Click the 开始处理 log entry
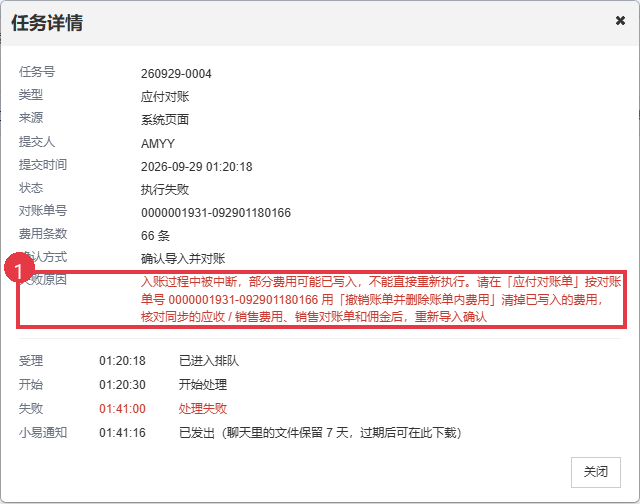The width and height of the screenshot is (640, 504). click(203, 384)
